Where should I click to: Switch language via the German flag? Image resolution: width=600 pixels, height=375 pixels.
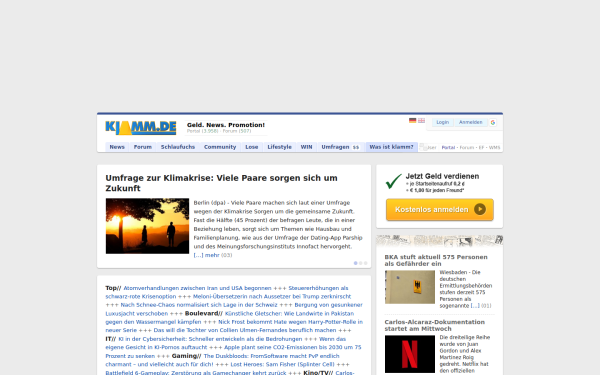(x=412, y=121)
